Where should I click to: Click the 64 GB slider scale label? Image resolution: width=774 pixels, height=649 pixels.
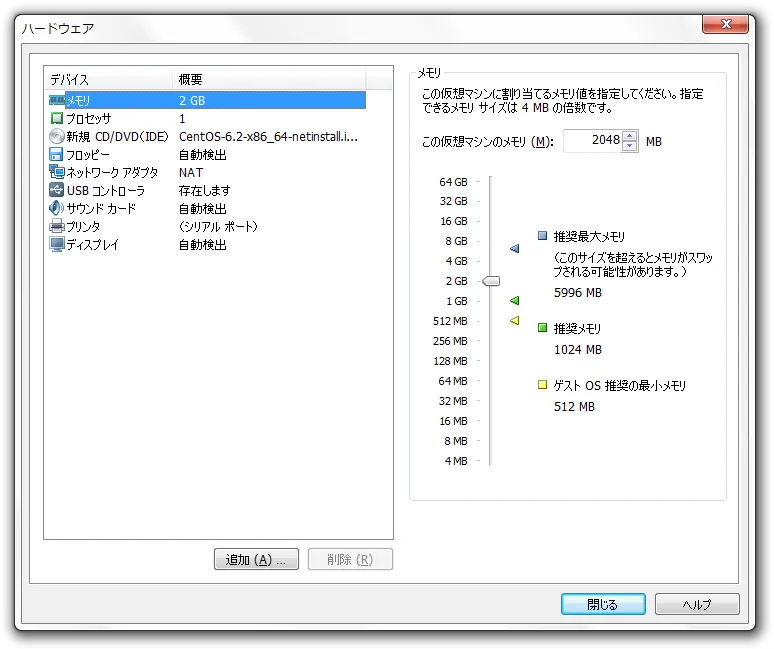tap(453, 182)
